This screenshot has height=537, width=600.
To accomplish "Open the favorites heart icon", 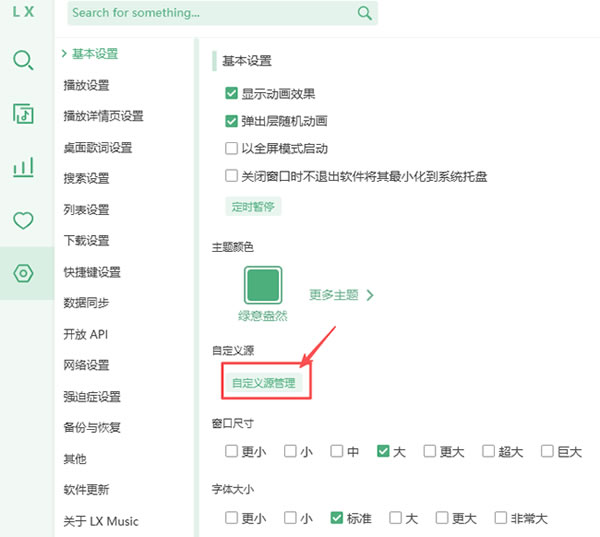I will (x=23, y=220).
